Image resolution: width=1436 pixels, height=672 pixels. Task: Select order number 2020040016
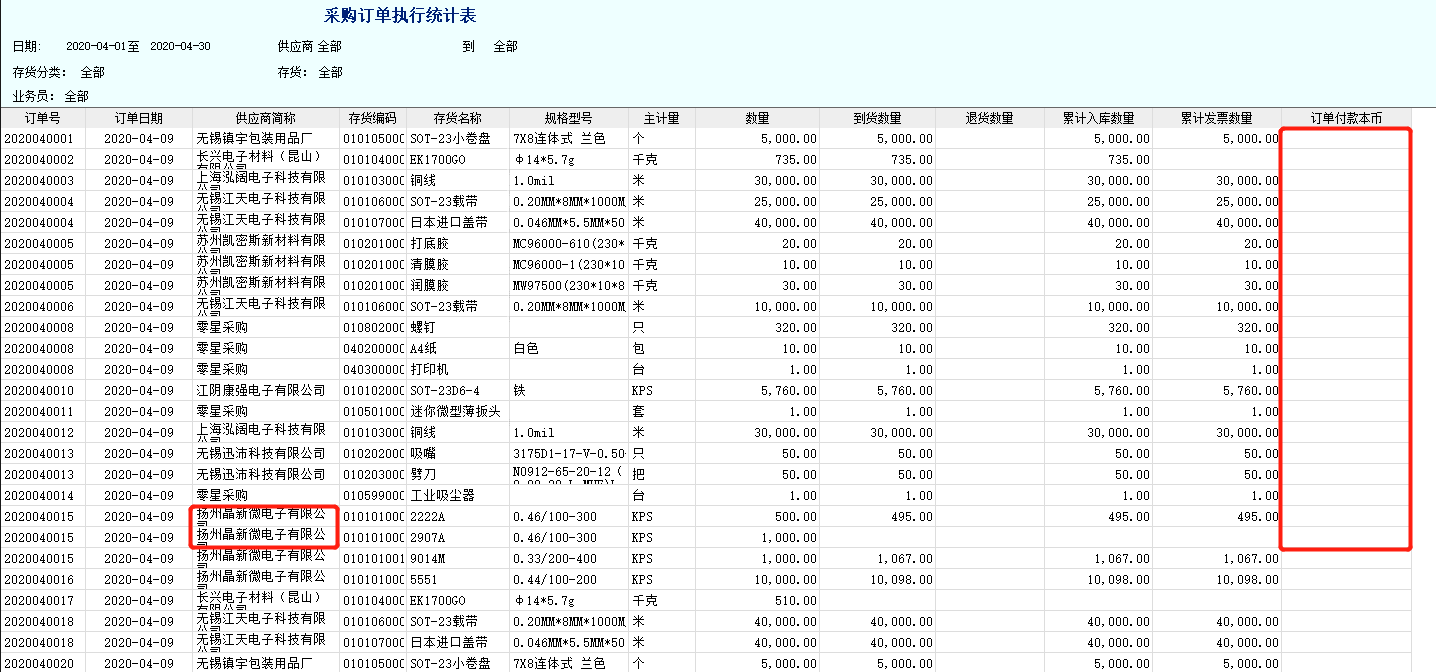39,580
